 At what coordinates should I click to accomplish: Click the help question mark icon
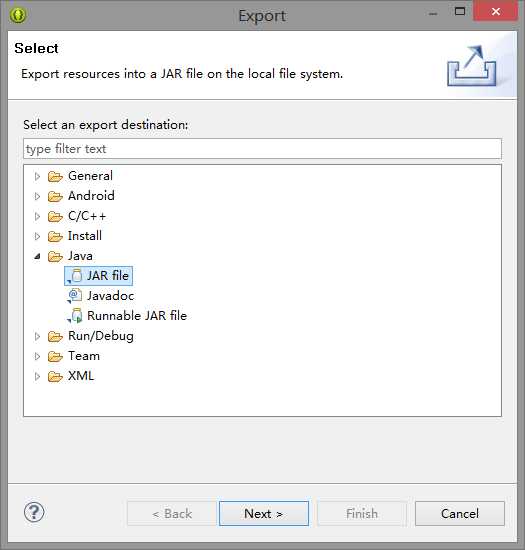(x=34, y=512)
